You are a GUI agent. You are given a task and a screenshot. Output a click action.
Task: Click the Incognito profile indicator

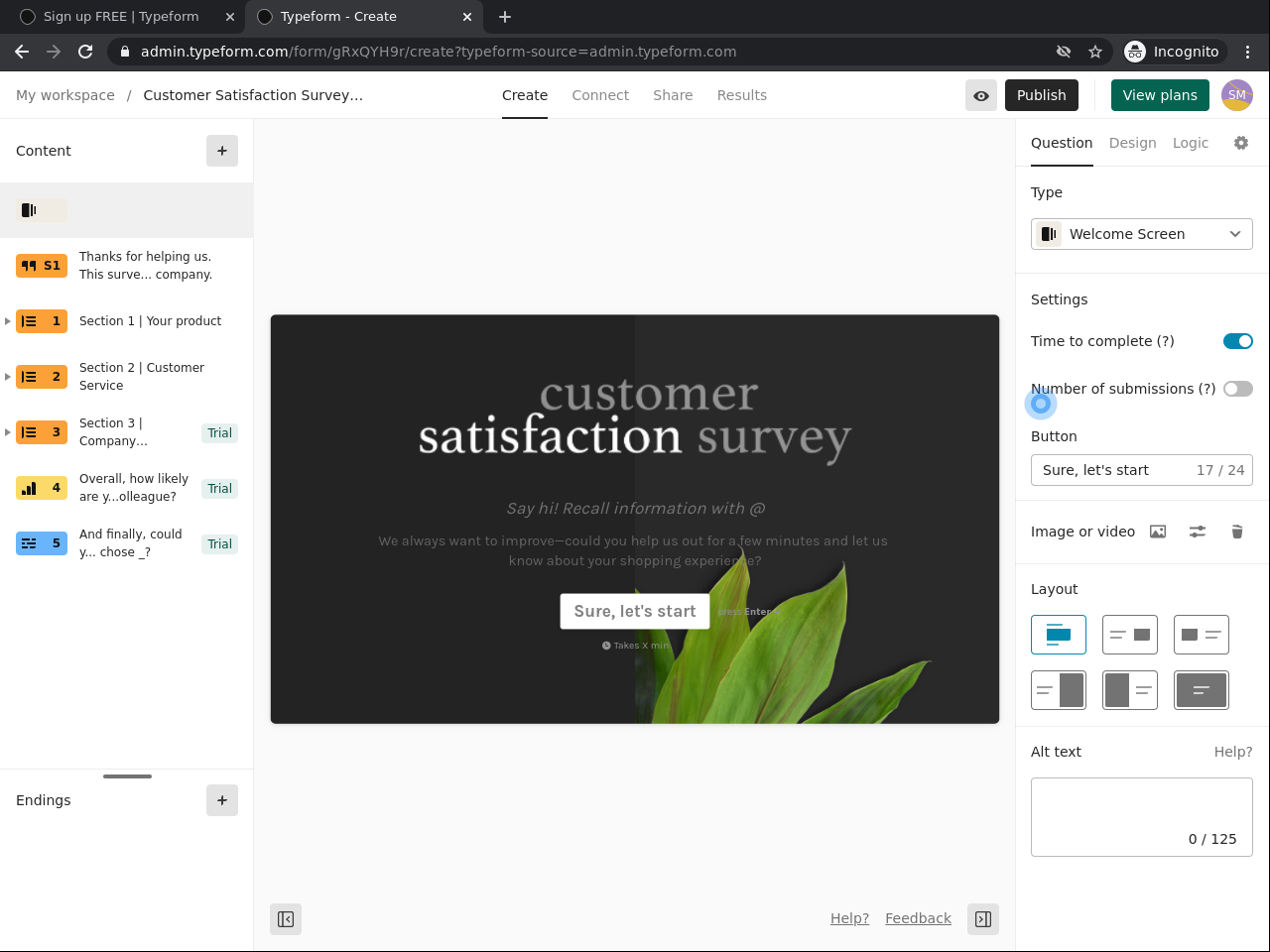(x=1173, y=52)
